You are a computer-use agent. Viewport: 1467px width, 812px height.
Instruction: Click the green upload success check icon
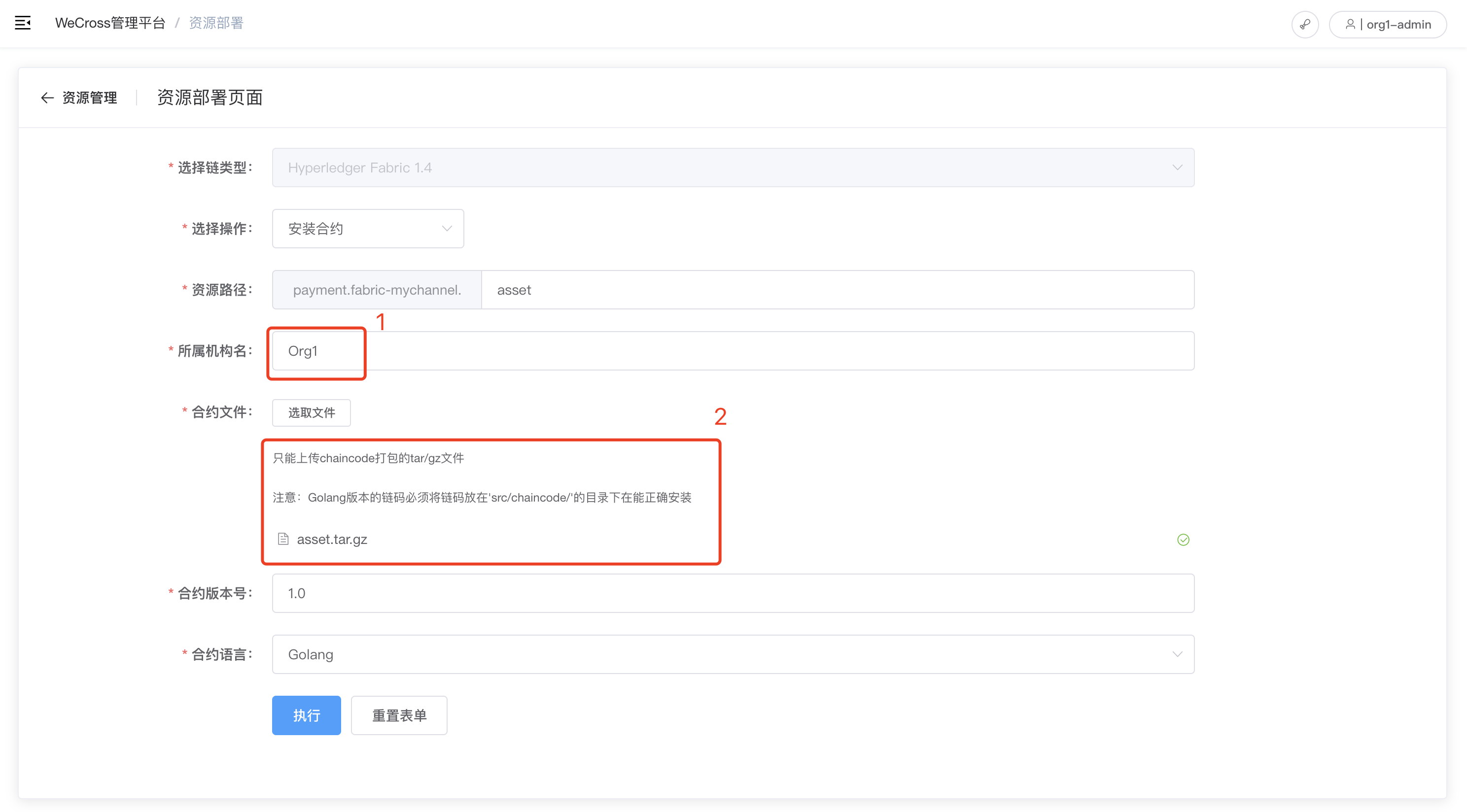pyautogui.click(x=1184, y=540)
